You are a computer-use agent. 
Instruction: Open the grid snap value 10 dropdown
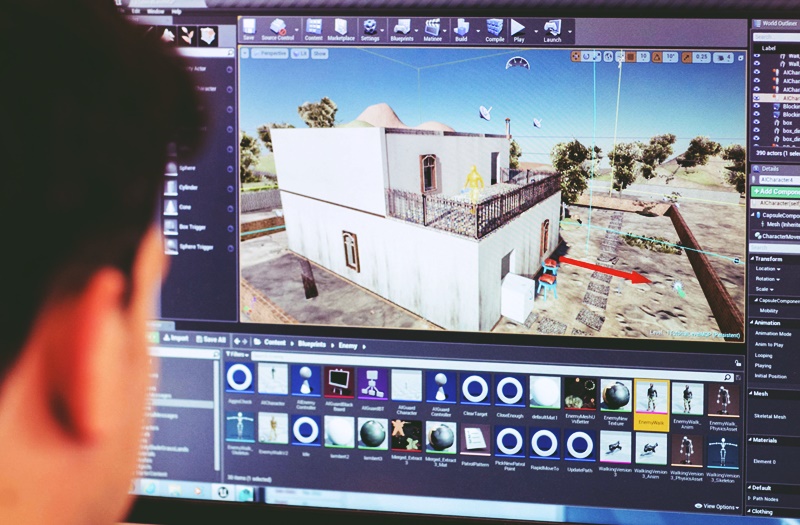coord(643,57)
